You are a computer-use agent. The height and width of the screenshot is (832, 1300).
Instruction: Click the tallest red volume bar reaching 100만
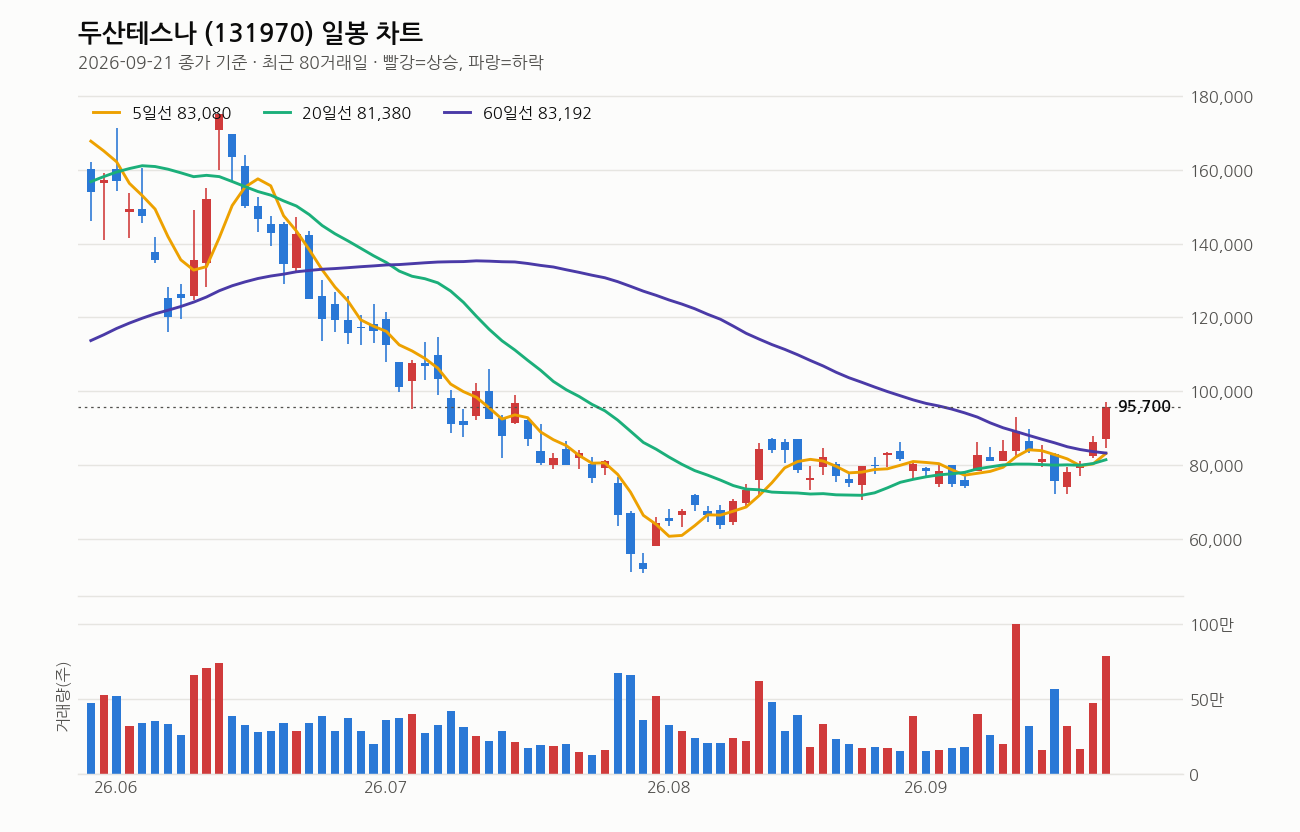[1016, 699]
